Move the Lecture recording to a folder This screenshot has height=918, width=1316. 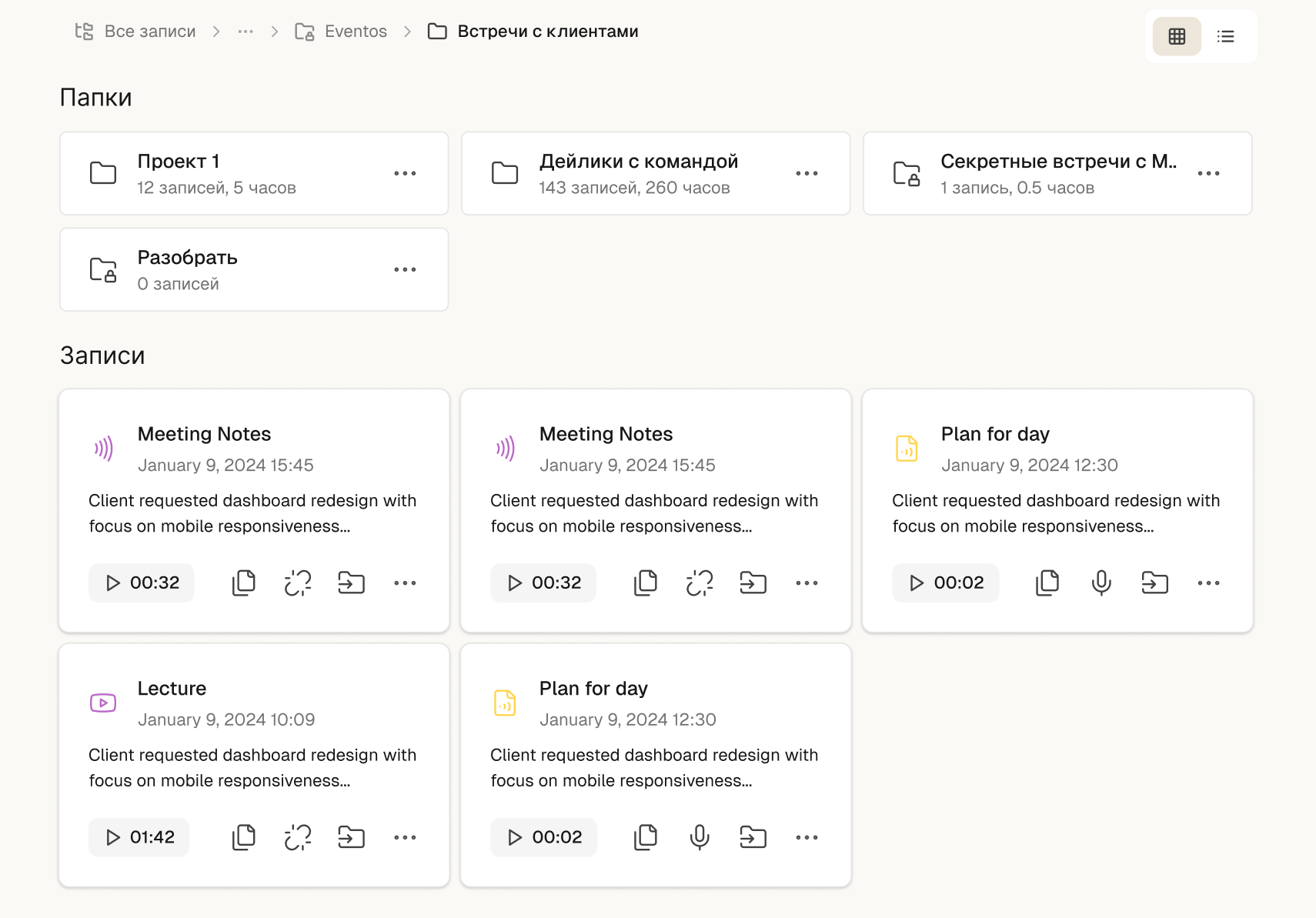coord(351,837)
